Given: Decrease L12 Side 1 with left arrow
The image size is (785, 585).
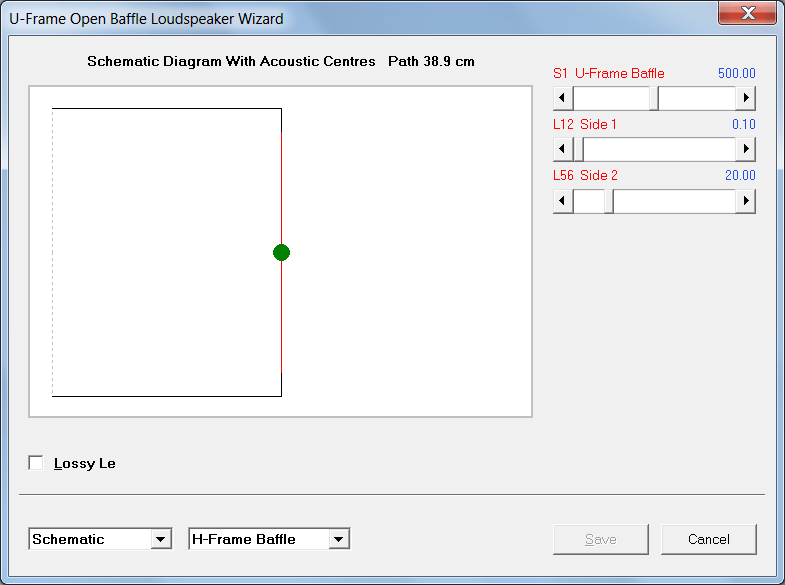Looking at the screenshot, I should (x=563, y=149).
